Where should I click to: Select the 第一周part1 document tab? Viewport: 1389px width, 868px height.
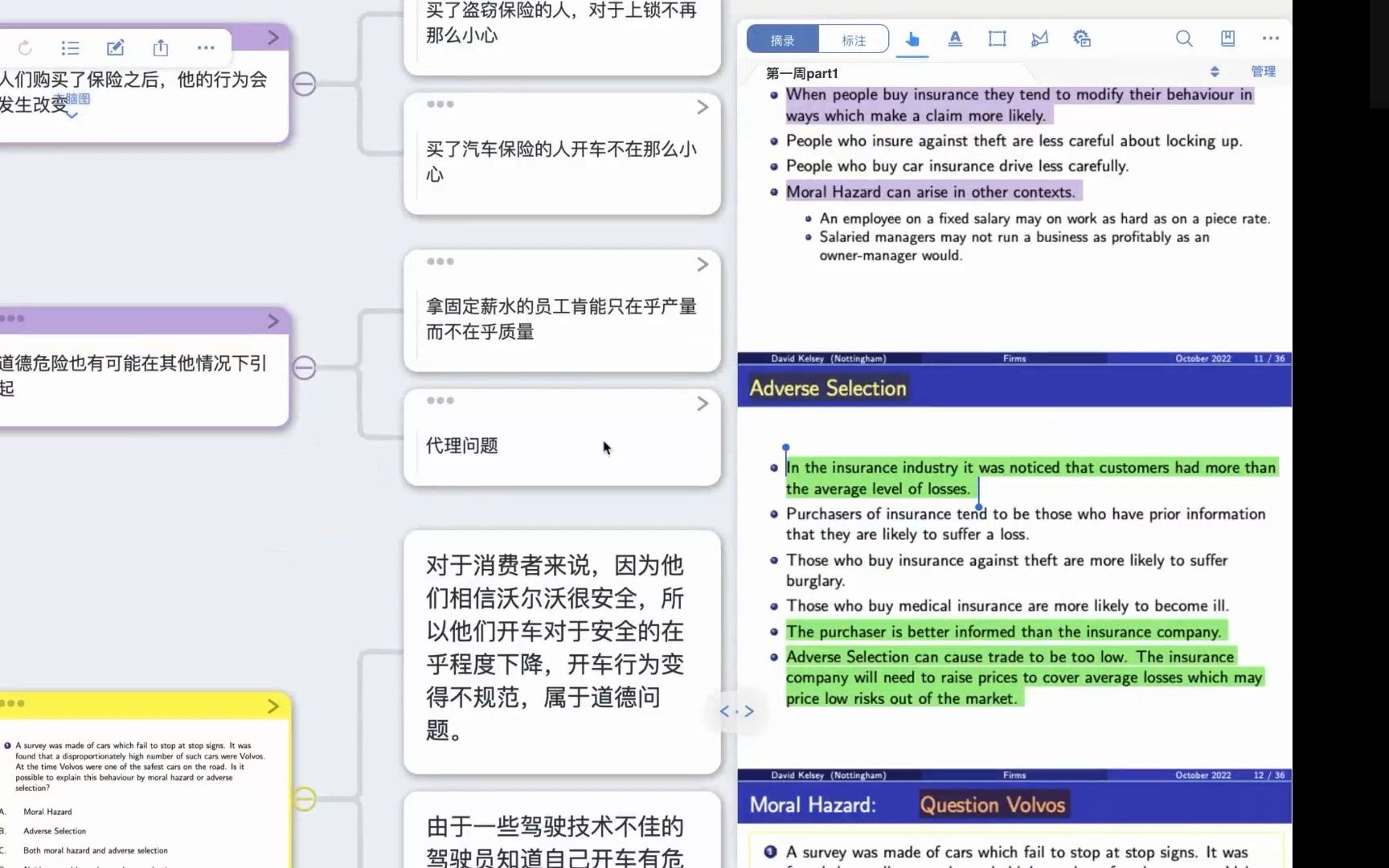click(802, 73)
